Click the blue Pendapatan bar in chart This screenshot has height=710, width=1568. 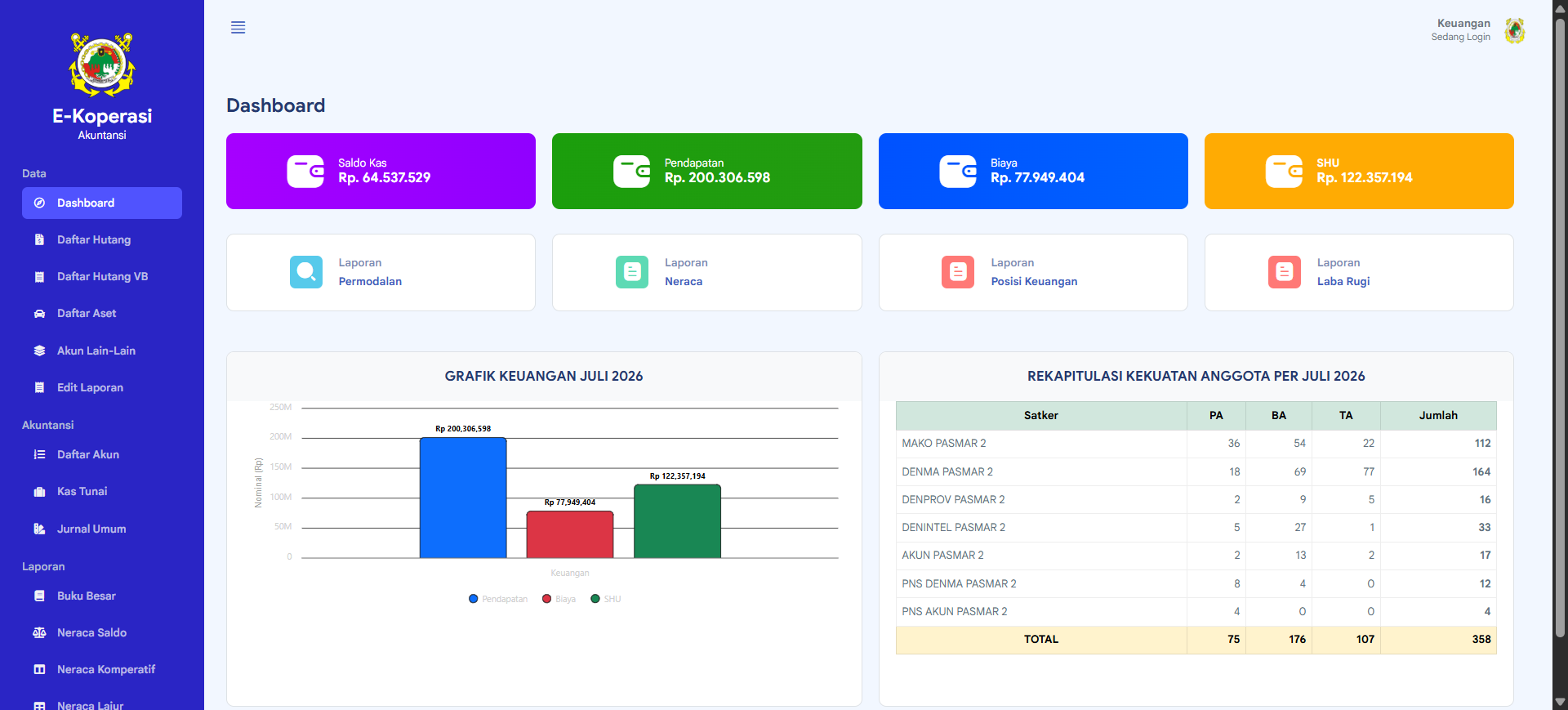point(463,498)
